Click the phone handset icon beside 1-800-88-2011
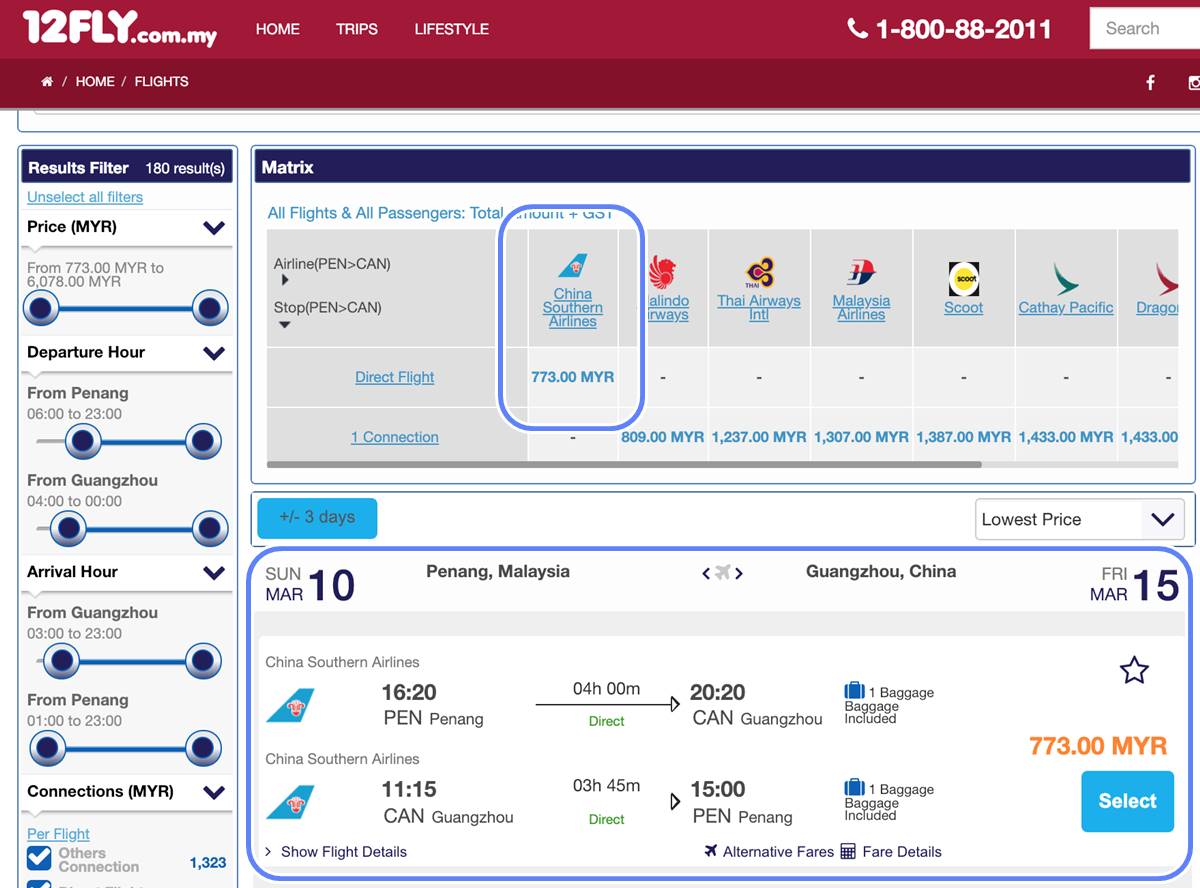1200x888 pixels. [x=857, y=28]
